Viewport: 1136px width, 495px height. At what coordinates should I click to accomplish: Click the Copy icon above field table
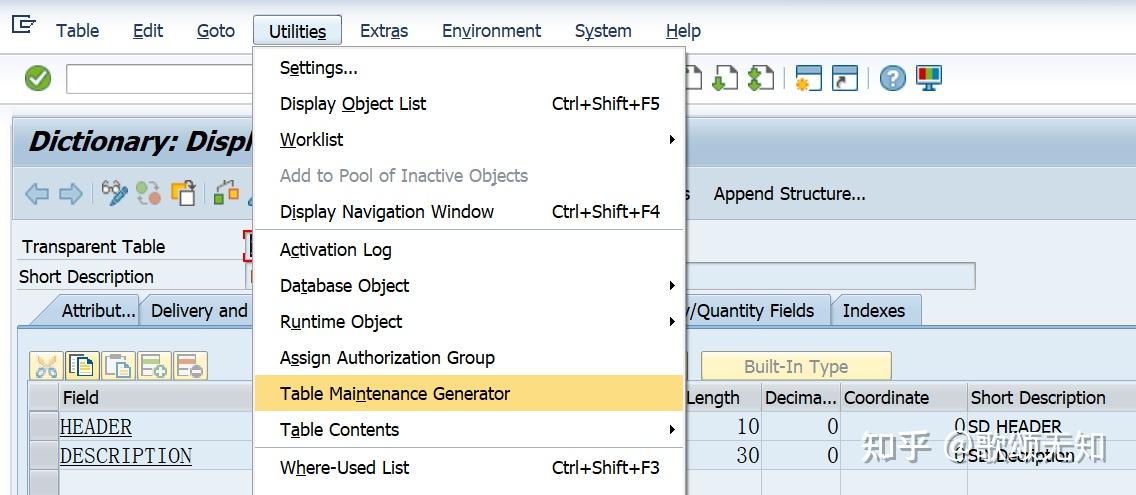[x=82, y=366]
